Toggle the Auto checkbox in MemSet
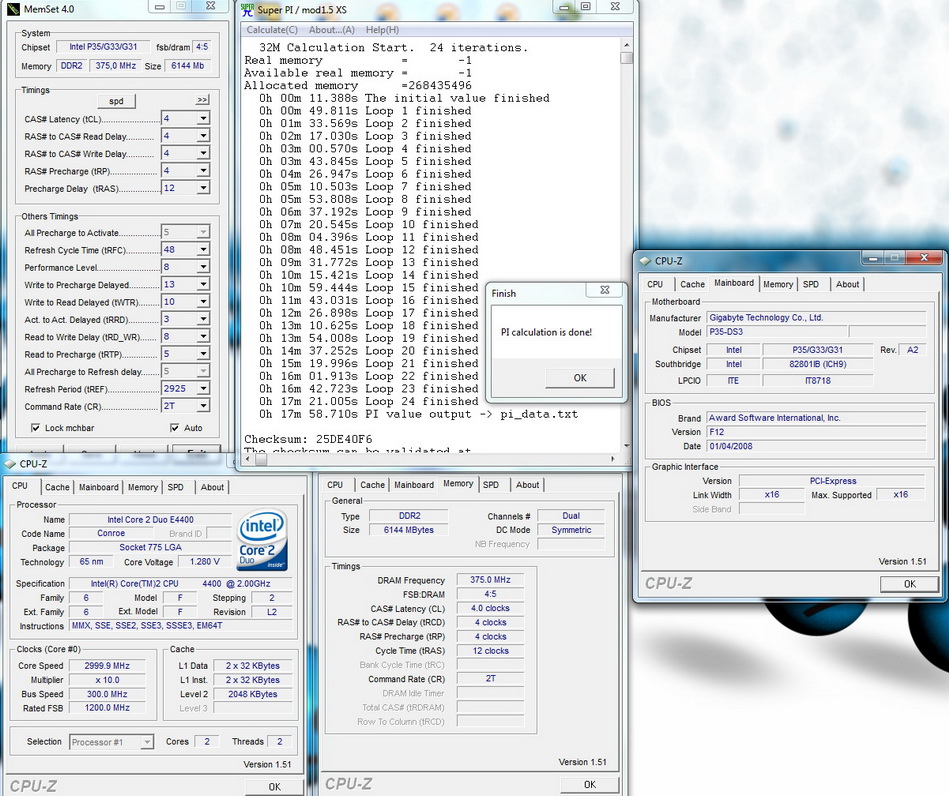 point(175,428)
